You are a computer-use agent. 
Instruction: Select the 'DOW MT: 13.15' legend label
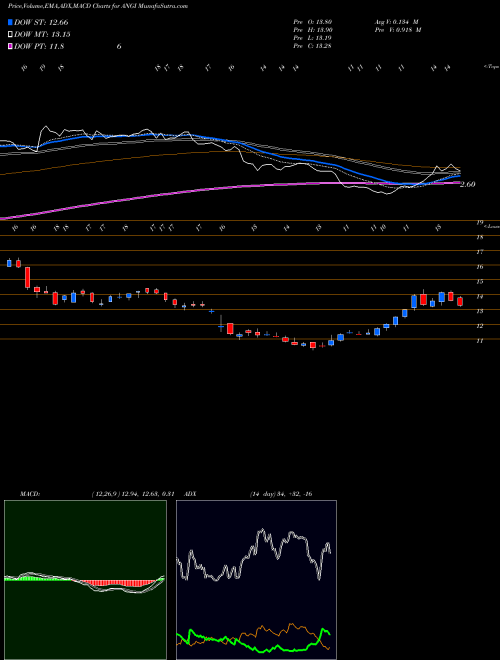point(42,35)
